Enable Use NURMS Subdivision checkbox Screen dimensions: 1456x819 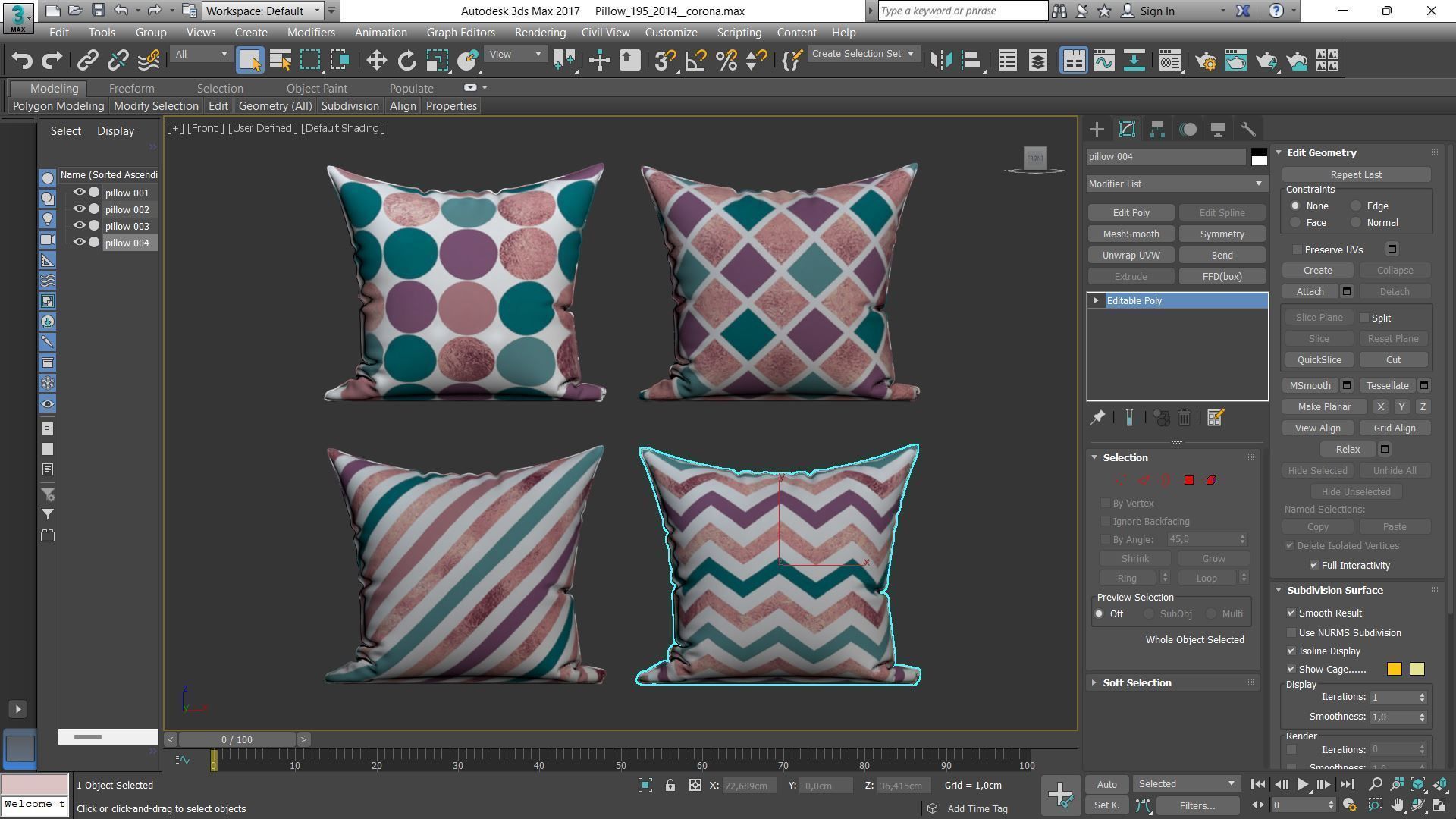[x=1291, y=633]
